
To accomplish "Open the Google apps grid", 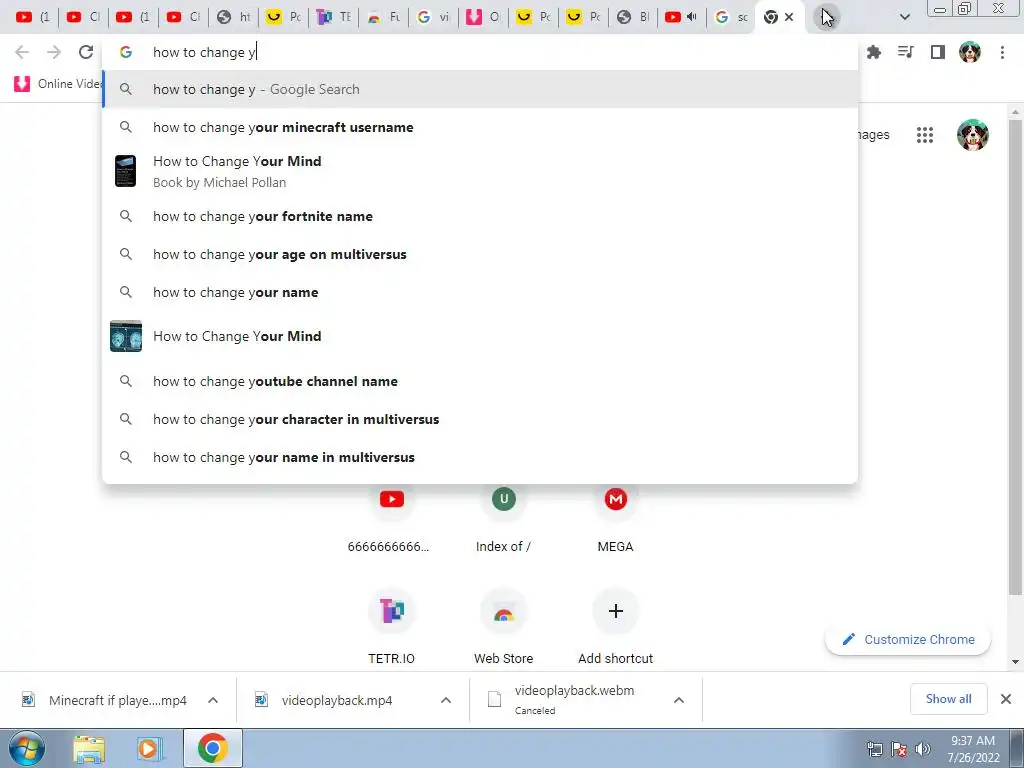I will click(x=925, y=135).
